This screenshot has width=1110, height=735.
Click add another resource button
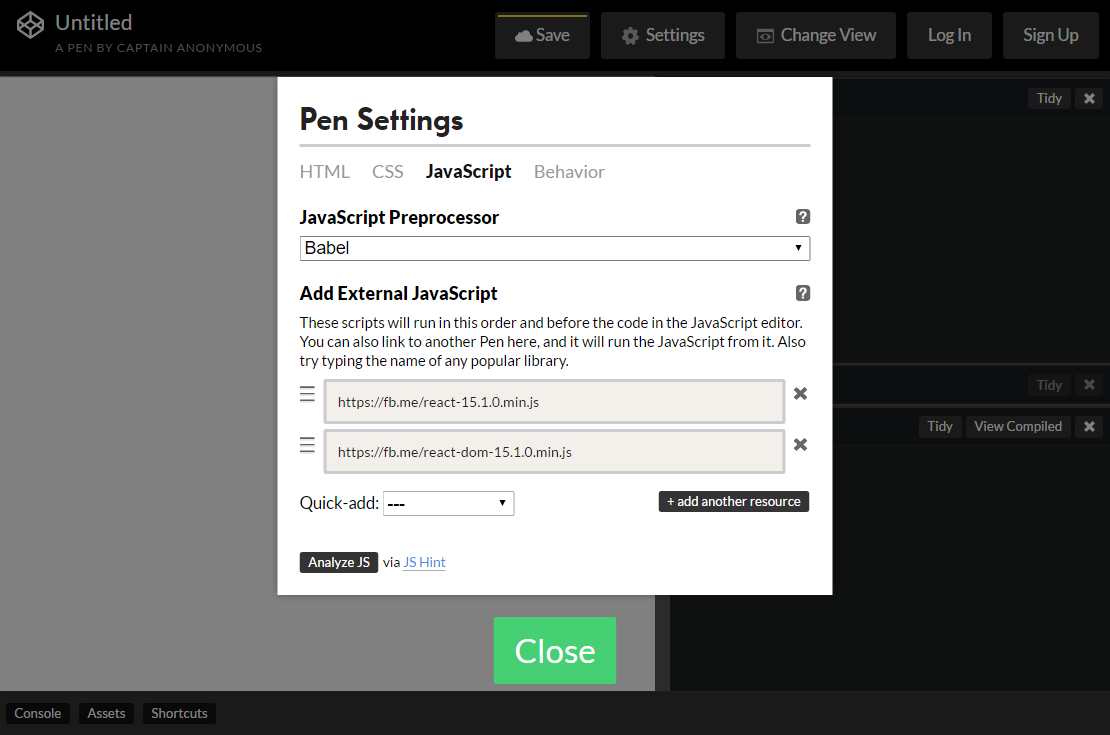733,501
